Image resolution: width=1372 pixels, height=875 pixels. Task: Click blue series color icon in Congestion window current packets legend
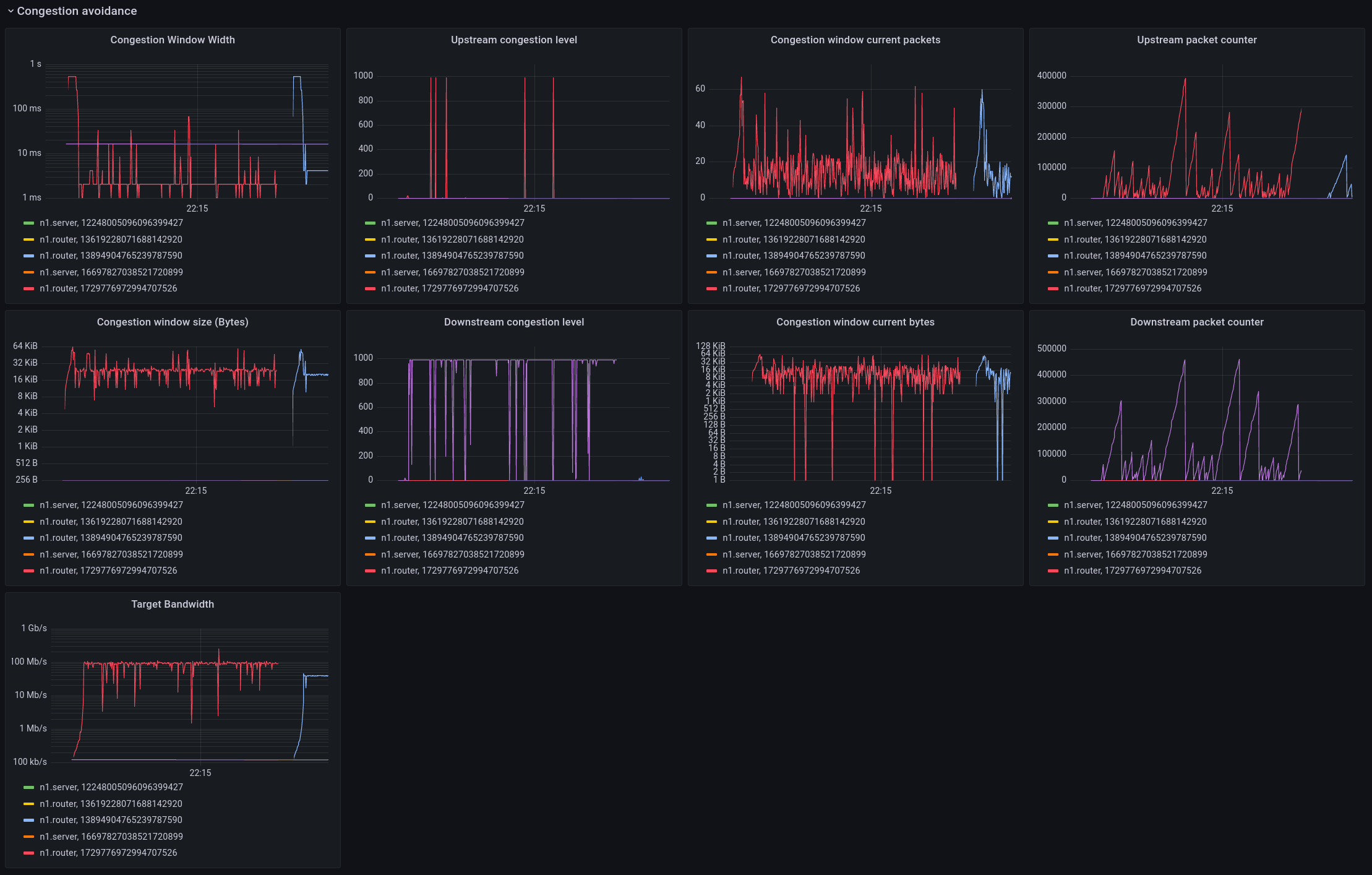(x=711, y=256)
